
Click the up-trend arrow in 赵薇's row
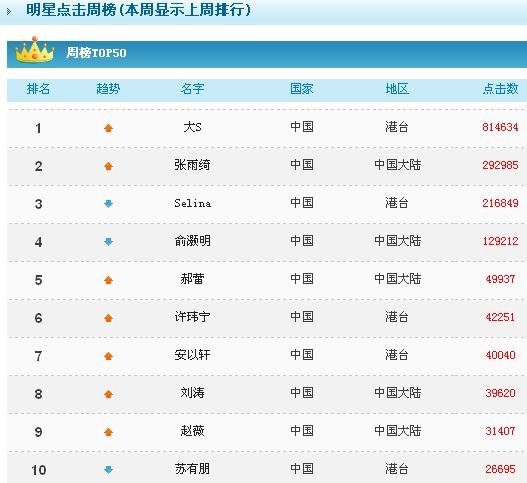click(108, 432)
